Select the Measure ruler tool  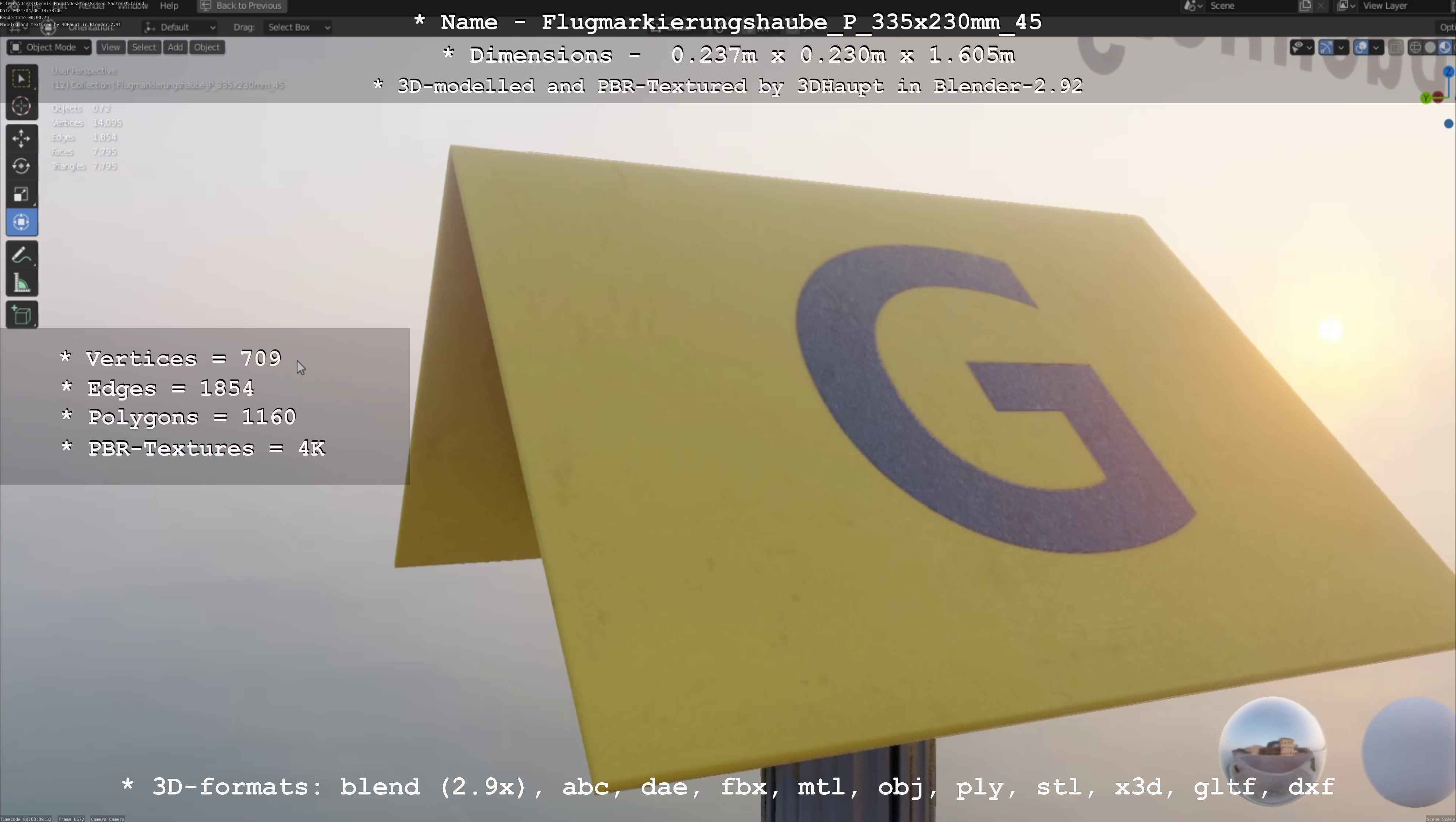[21, 283]
